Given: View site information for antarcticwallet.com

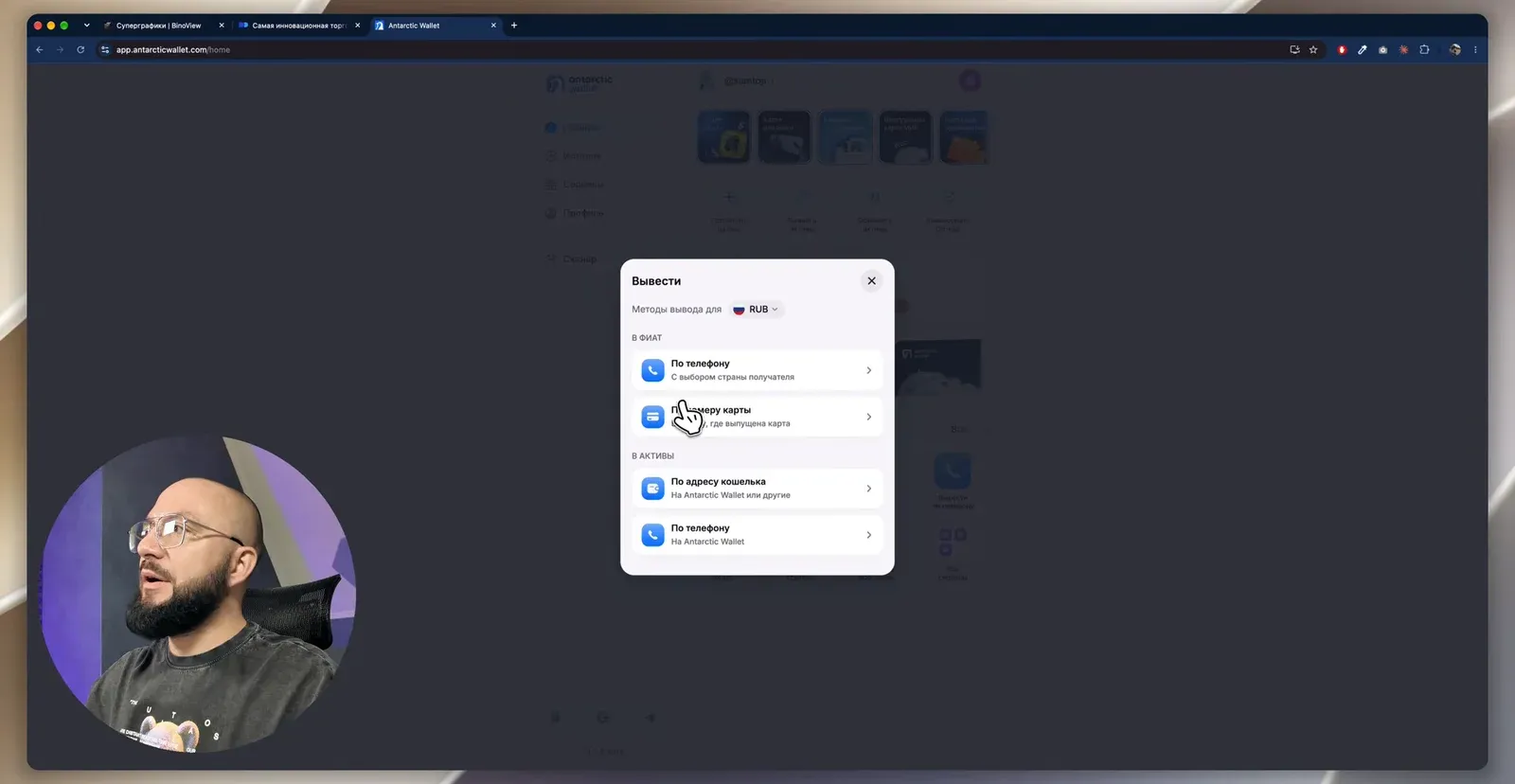Looking at the screenshot, I should coord(105,50).
